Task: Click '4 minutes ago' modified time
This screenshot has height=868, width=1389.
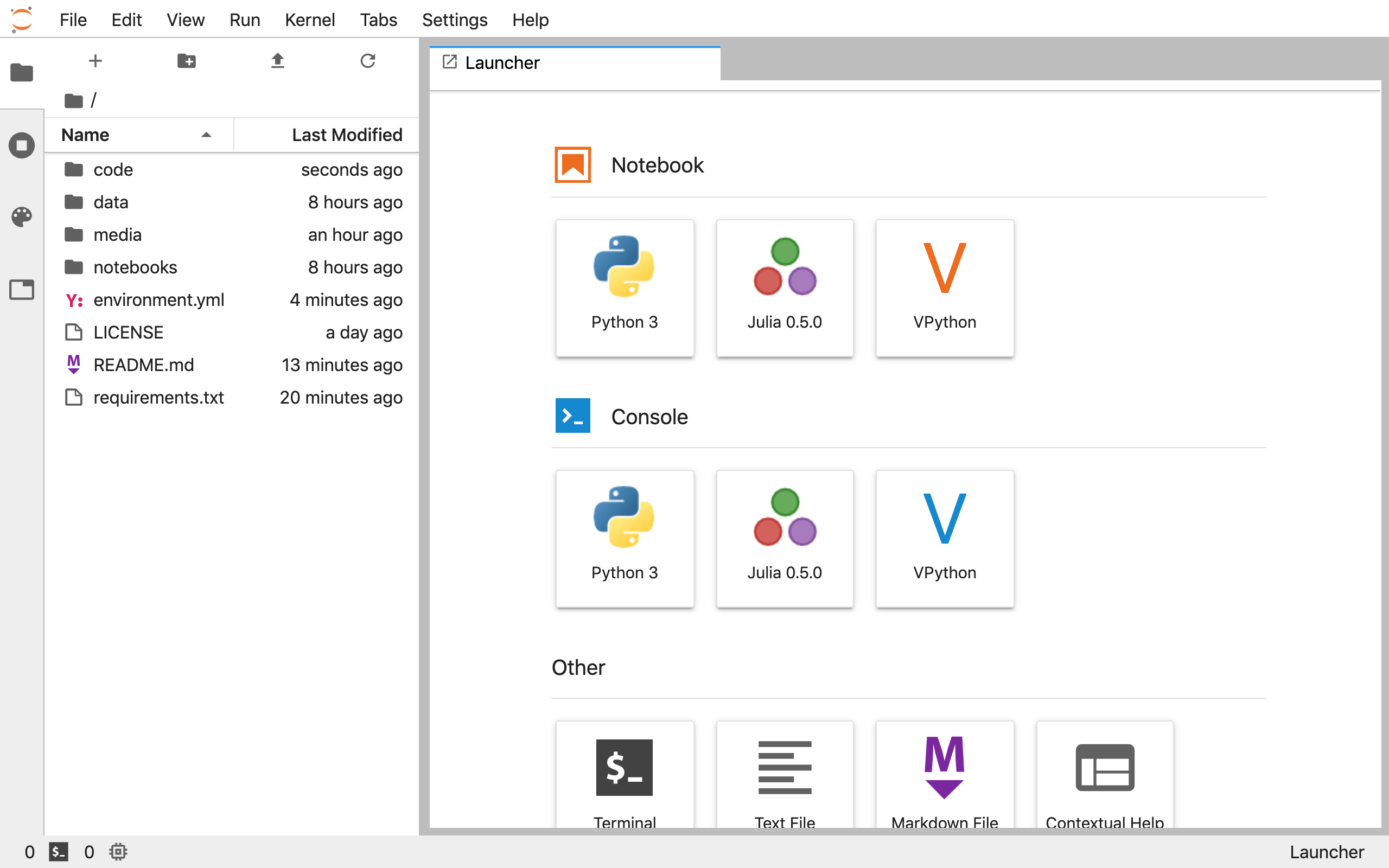Action: (x=346, y=299)
